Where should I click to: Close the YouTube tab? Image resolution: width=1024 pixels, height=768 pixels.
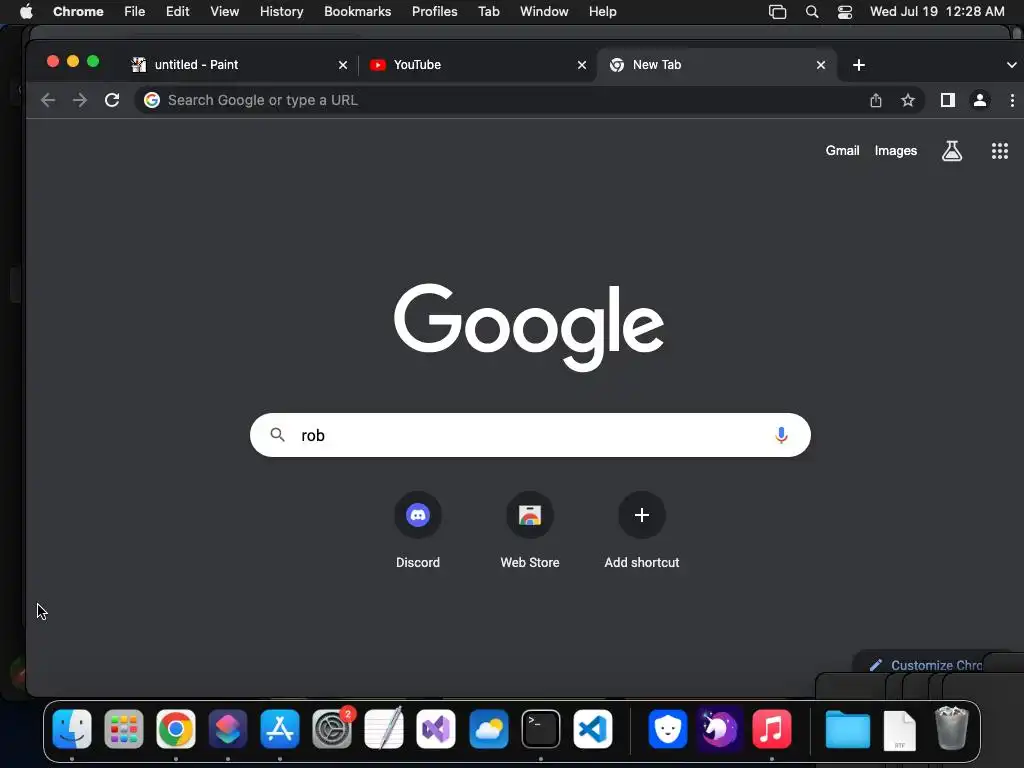coord(582,65)
